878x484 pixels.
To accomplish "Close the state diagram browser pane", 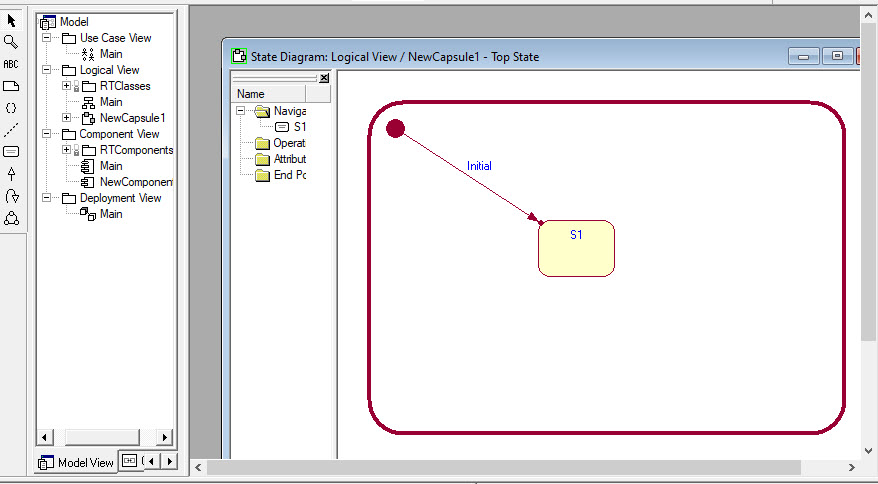I will pyautogui.click(x=324, y=78).
